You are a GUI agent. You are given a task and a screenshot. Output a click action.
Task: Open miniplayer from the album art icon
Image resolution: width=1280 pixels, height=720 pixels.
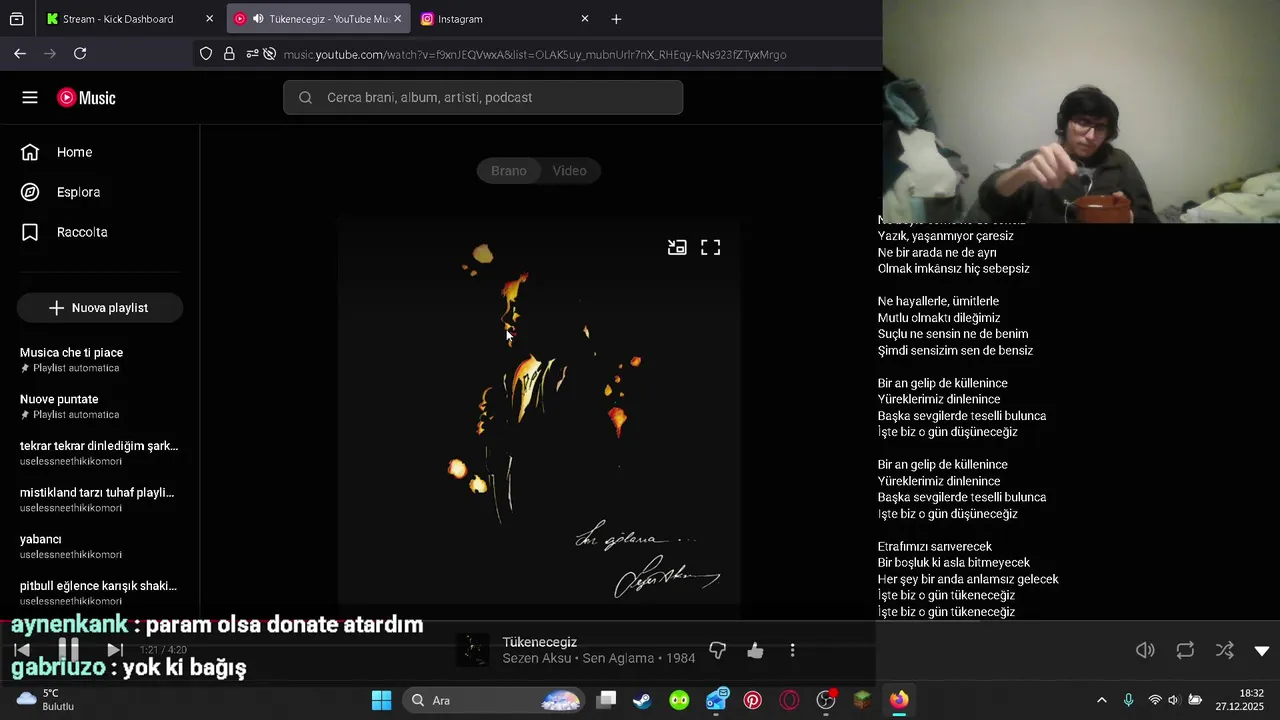677,247
